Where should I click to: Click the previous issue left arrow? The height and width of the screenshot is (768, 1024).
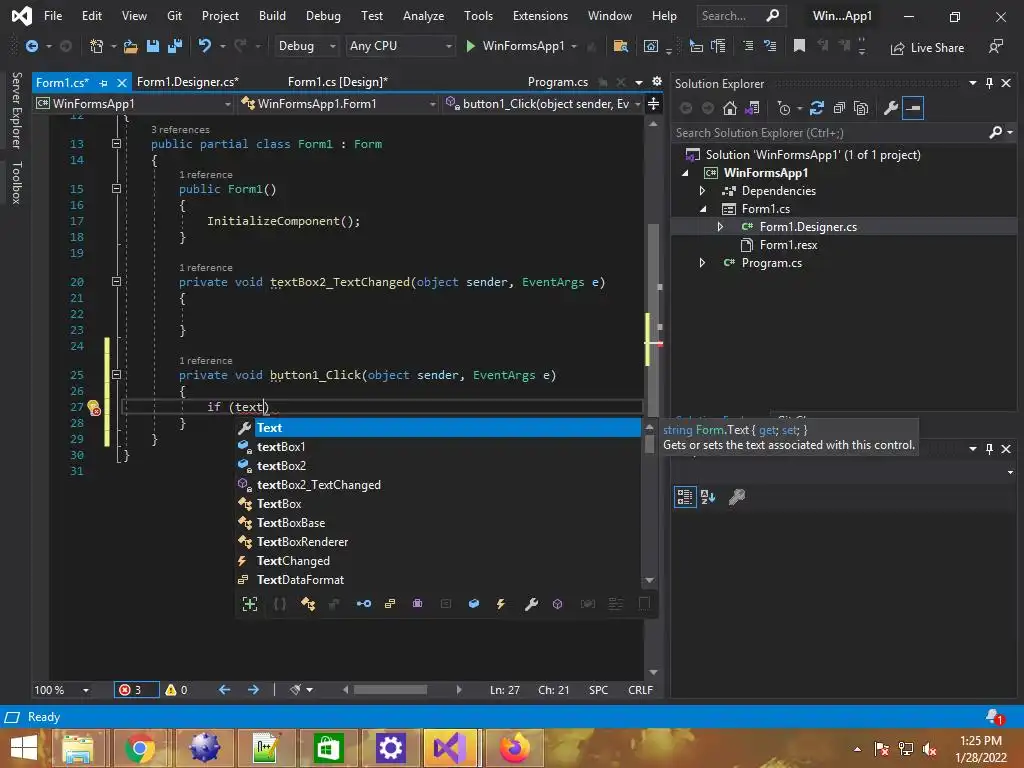225,690
